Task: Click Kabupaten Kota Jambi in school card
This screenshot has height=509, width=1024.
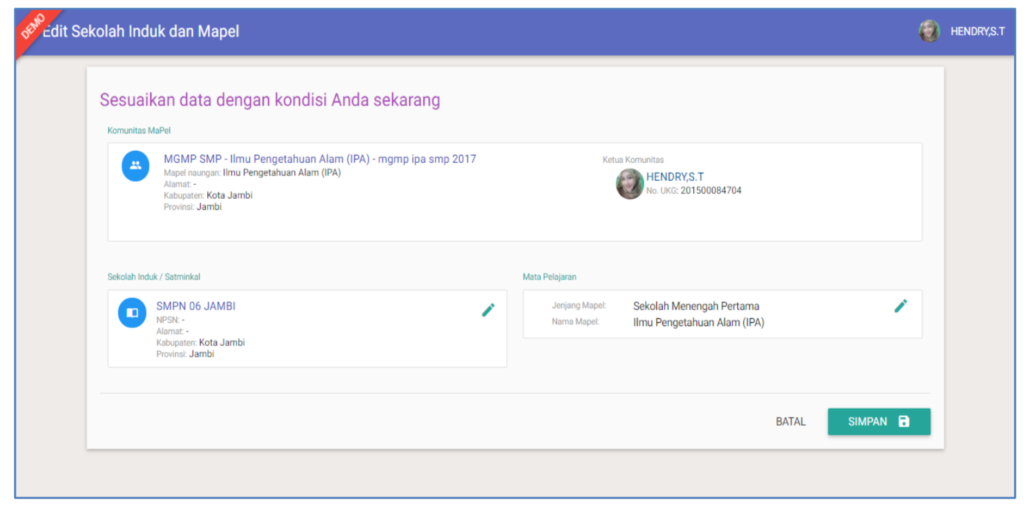Action: tap(200, 342)
